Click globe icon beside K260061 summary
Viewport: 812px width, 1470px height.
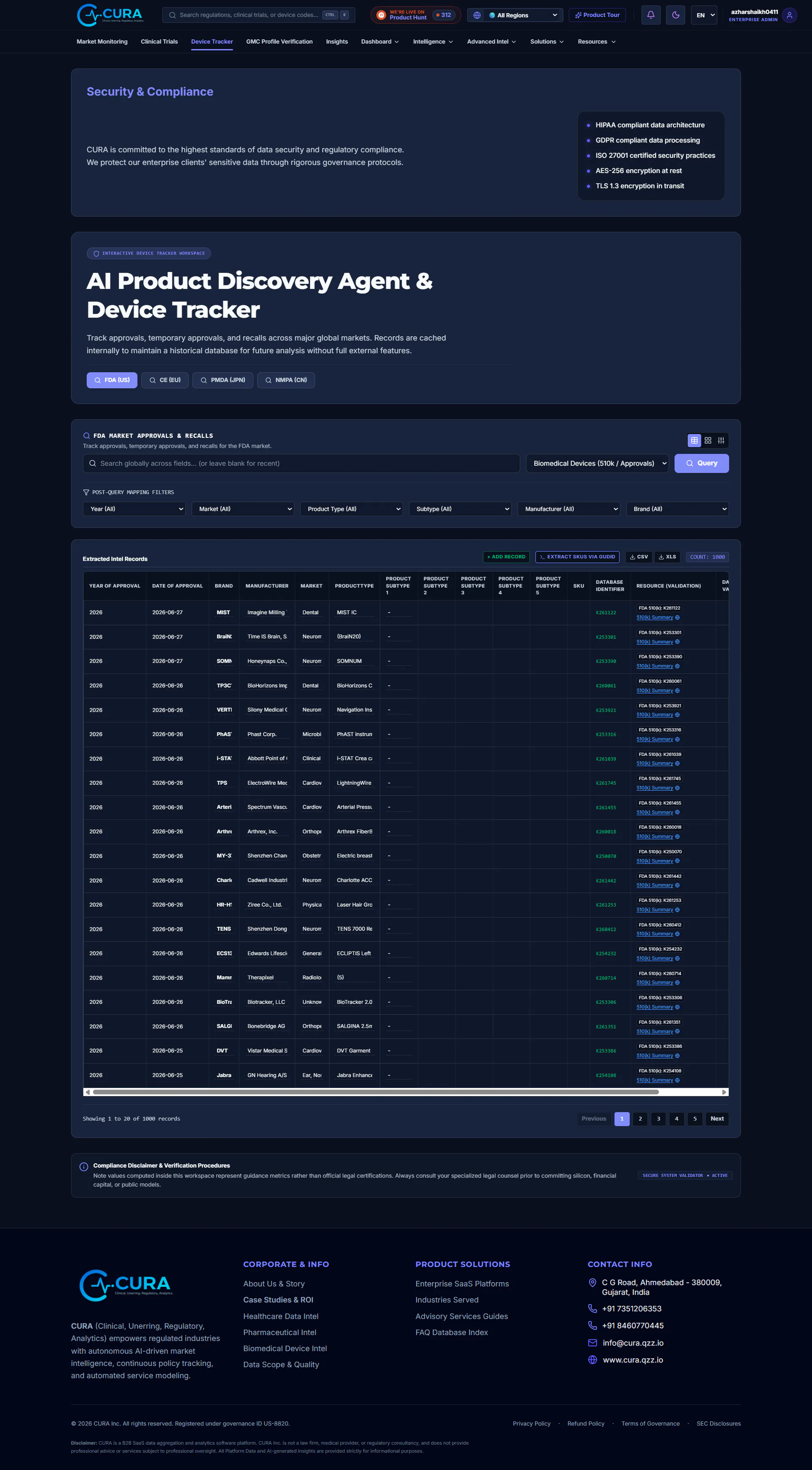pos(678,690)
